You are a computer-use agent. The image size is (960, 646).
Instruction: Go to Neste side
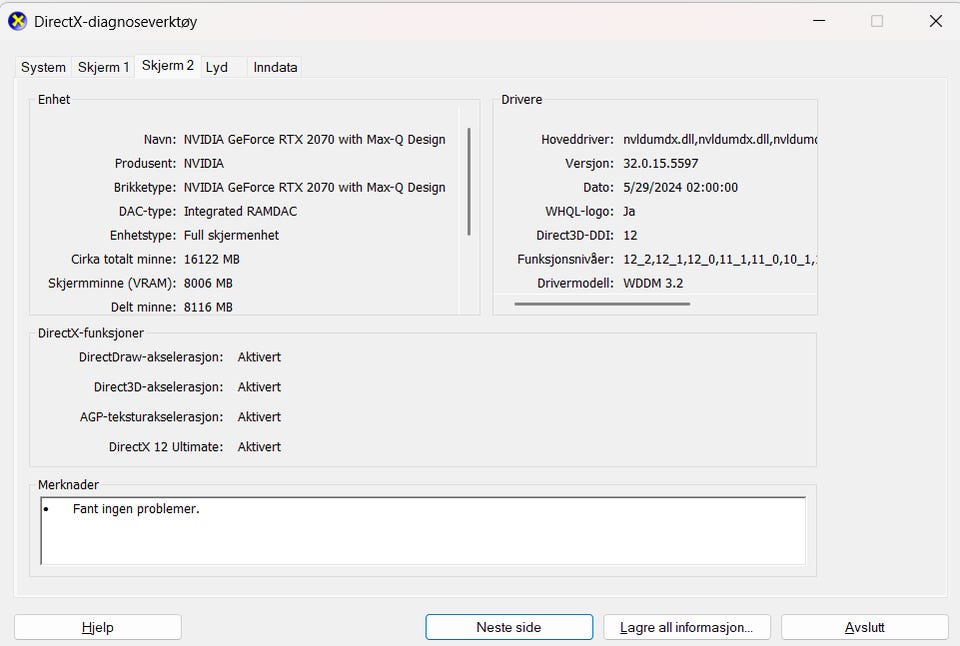pos(509,627)
